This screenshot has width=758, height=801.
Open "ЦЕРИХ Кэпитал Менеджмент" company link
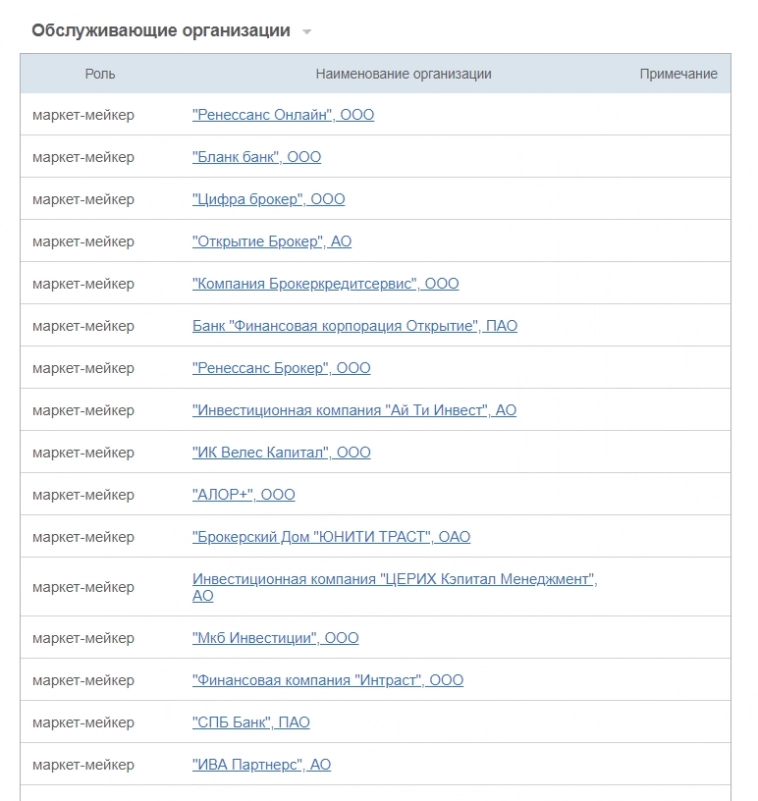[x=394, y=580]
